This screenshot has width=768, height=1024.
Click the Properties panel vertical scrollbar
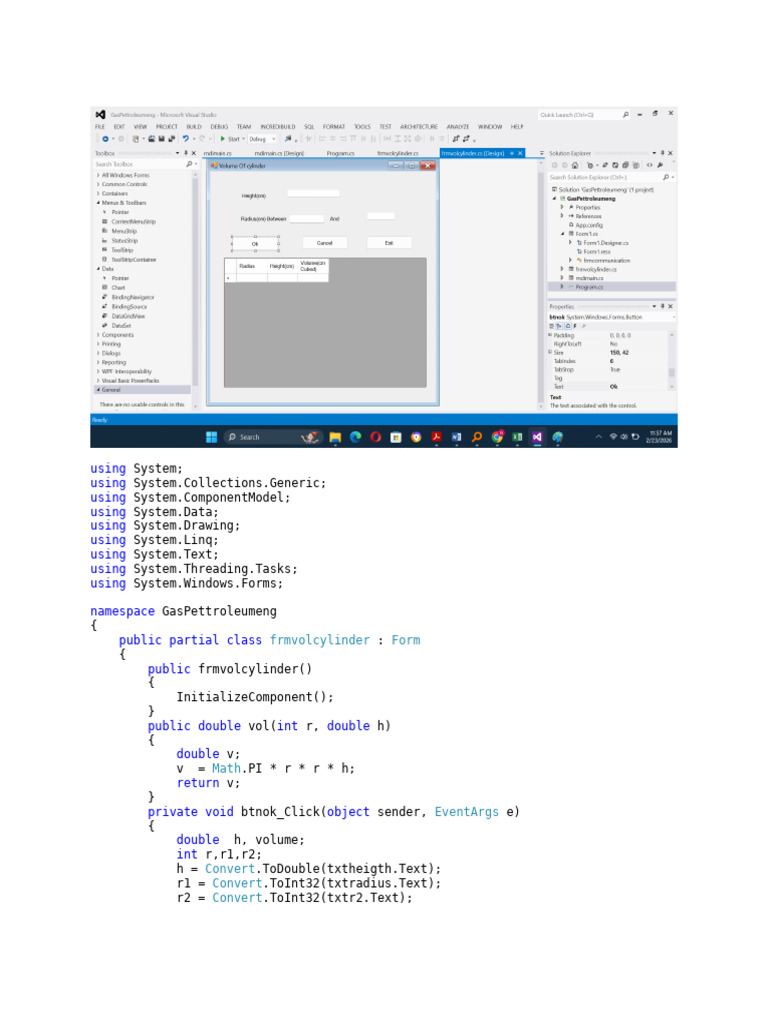click(671, 361)
